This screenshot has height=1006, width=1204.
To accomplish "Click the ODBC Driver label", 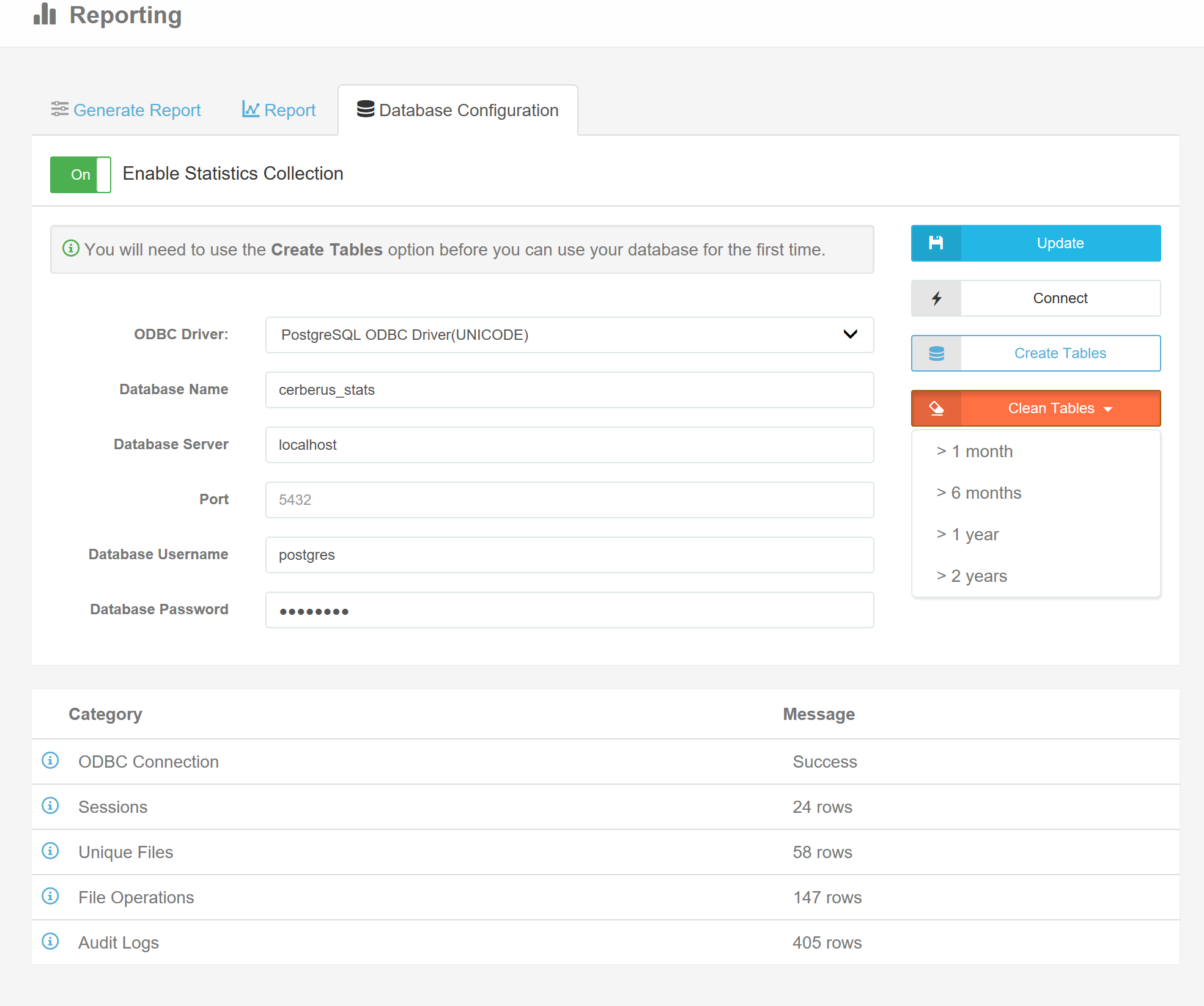I will pyautogui.click(x=181, y=334).
